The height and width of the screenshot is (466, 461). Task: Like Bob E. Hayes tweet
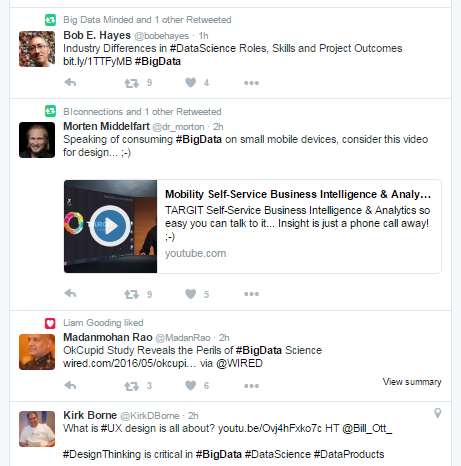tap(191, 82)
